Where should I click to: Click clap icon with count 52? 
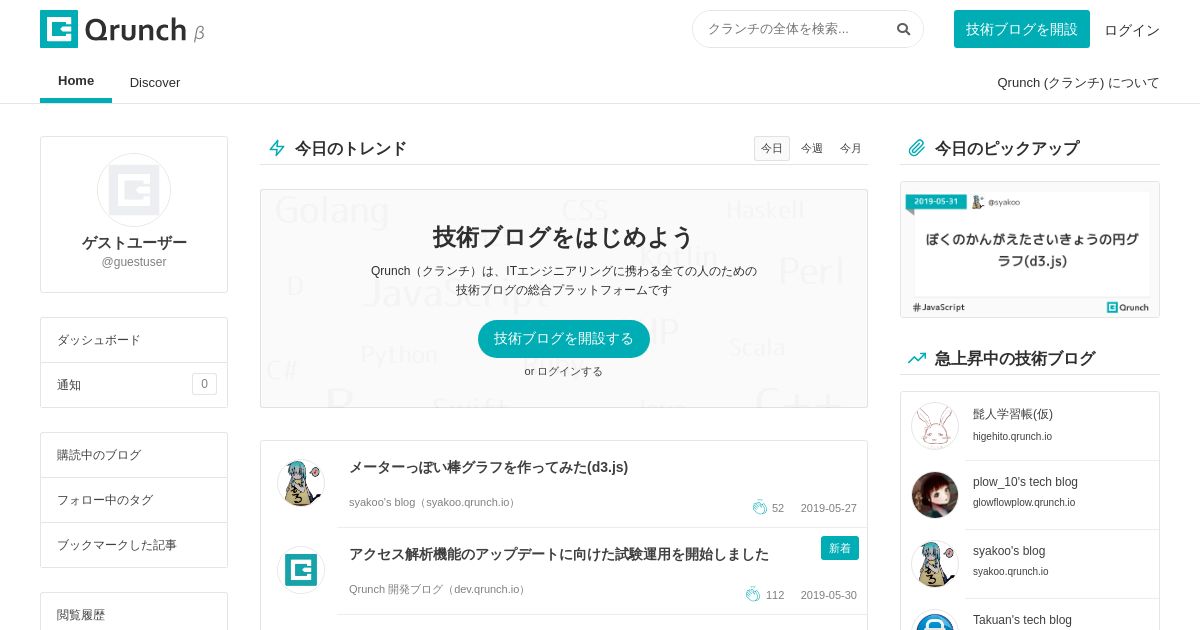[x=760, y=507]
